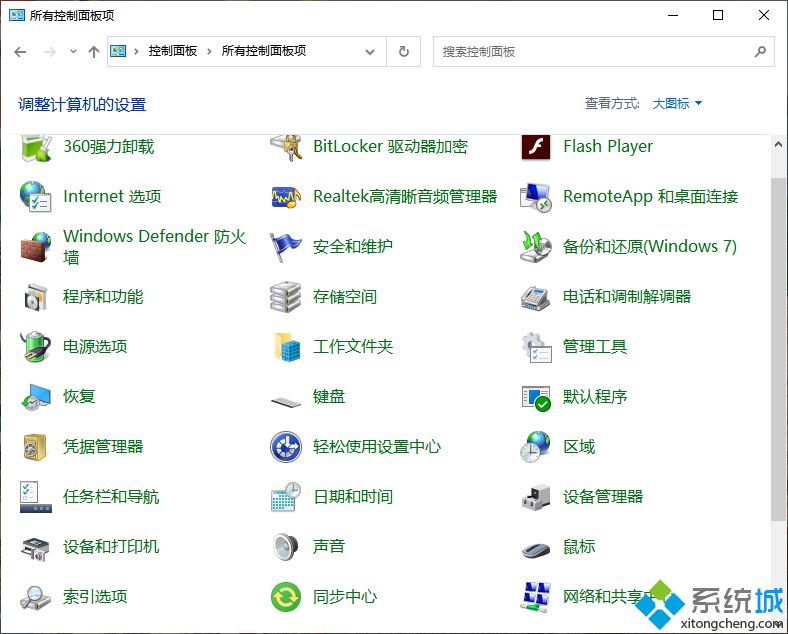Open 备份和还原(Windows 7) icon
The height and width of the screenshot is (634, 788).
click(536, 247)
